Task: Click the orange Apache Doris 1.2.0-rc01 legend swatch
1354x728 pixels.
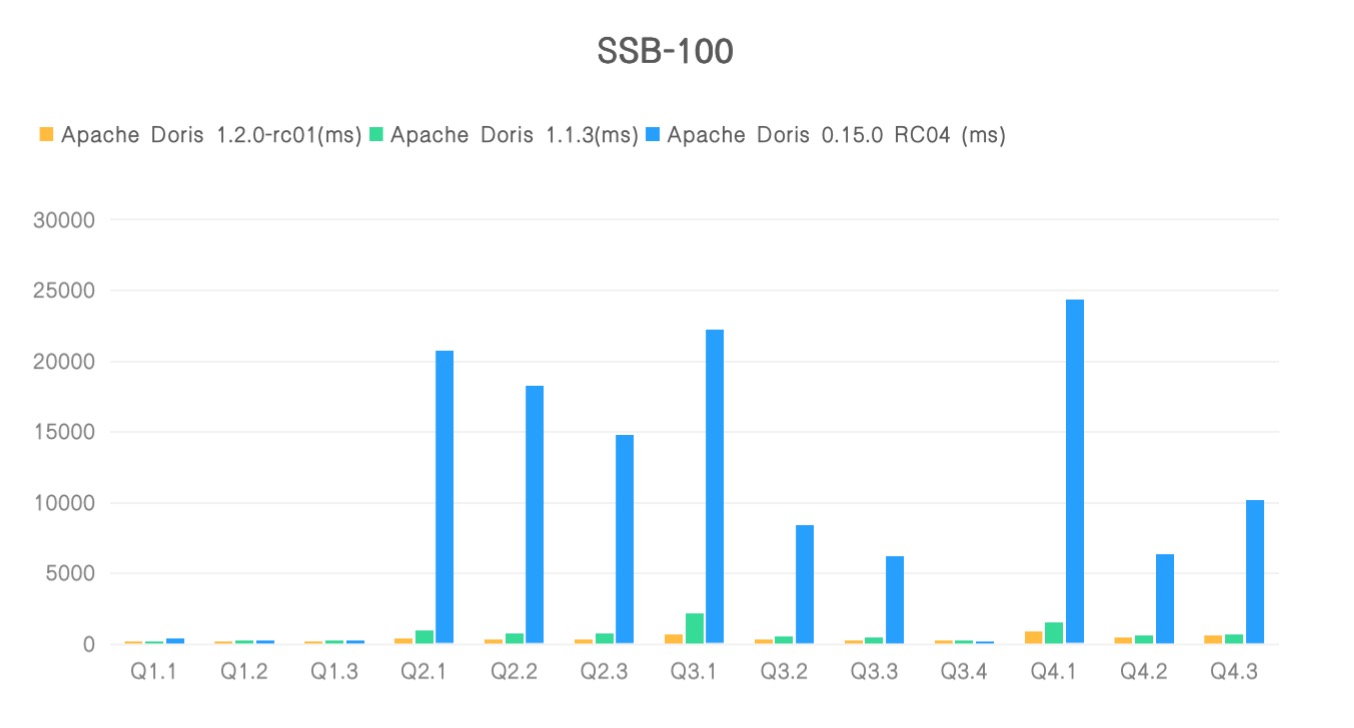Action: [x=47, y=134]
